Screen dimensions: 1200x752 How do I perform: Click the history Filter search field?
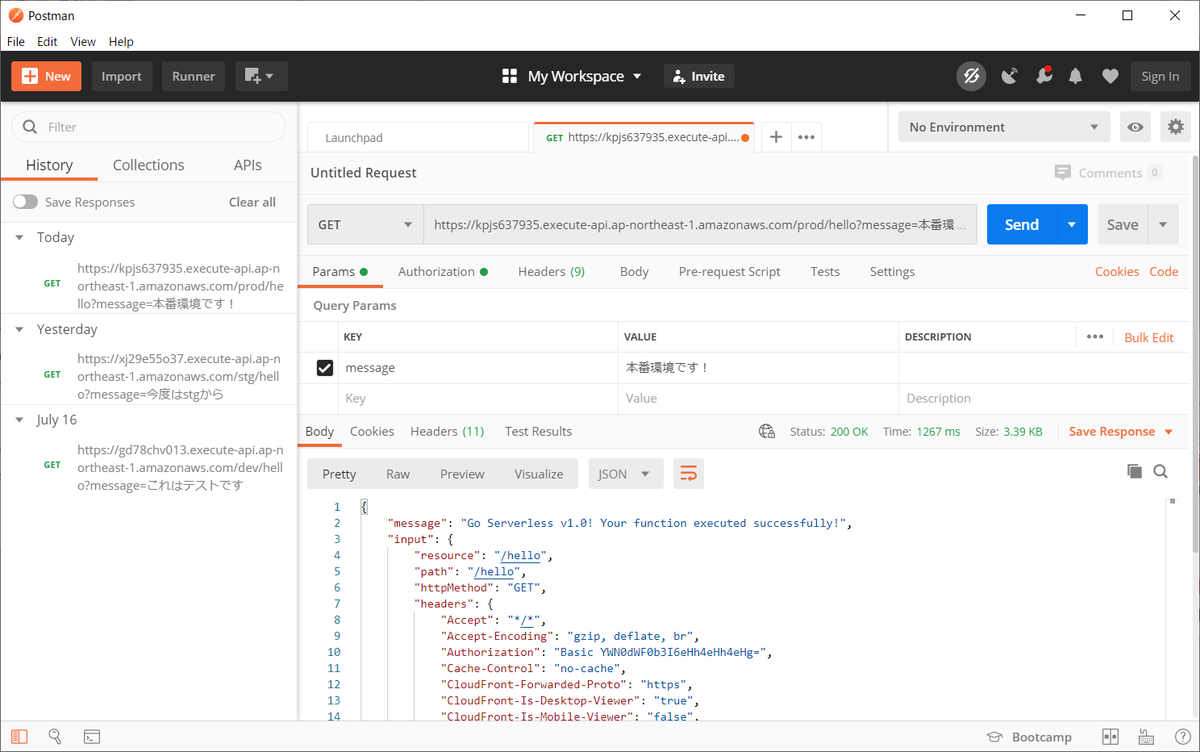[x=148, y=127]
